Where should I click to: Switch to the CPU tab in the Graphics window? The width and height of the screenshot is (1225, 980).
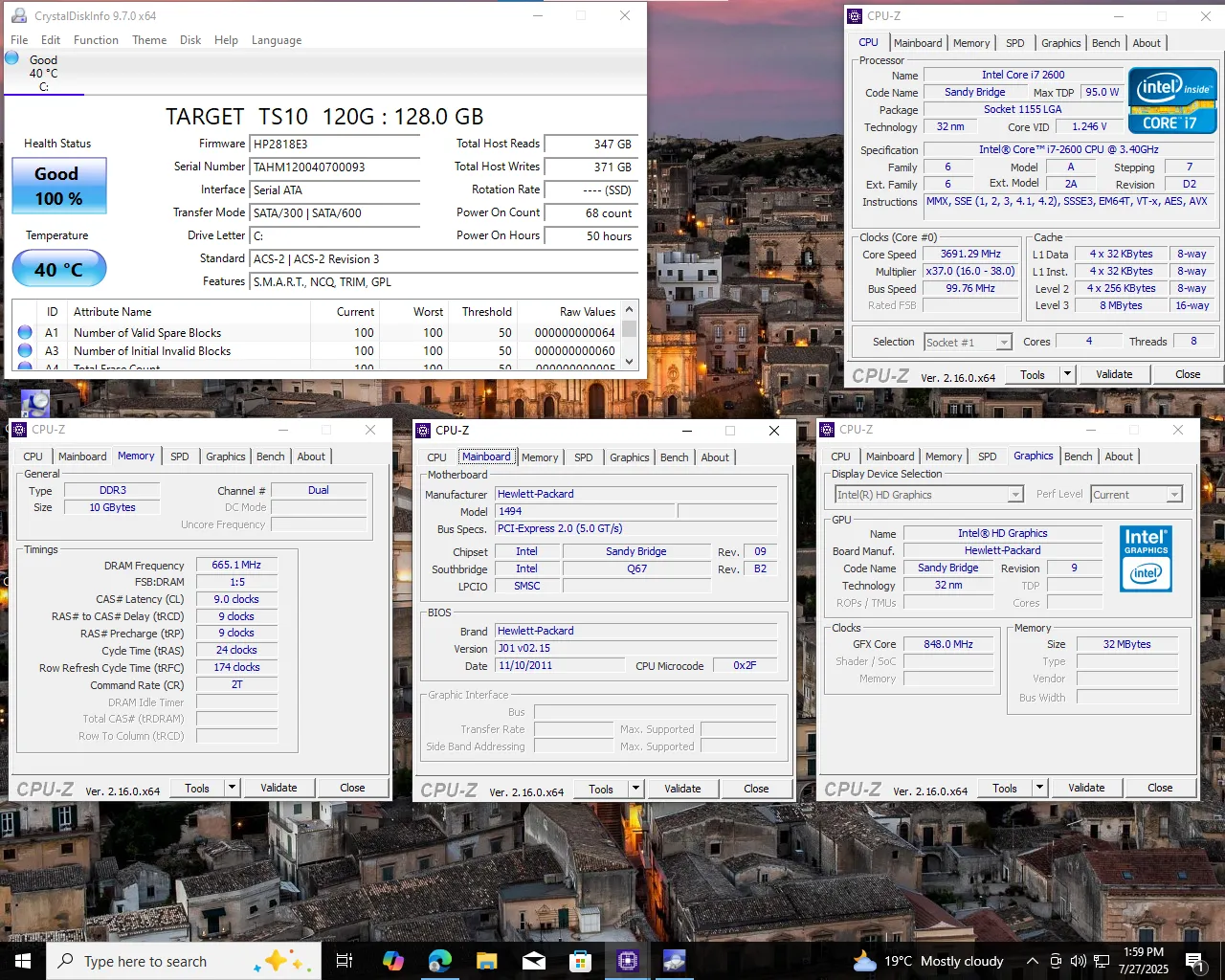coord(840,457)
